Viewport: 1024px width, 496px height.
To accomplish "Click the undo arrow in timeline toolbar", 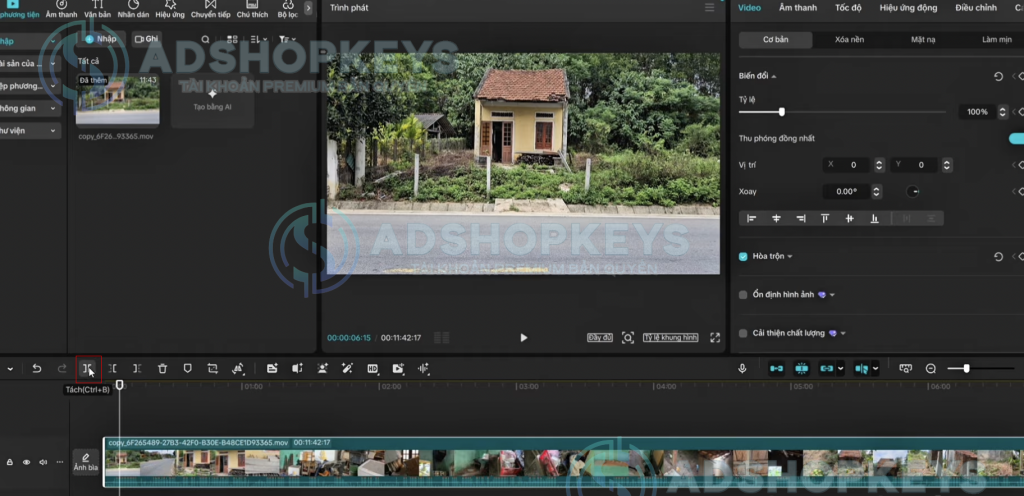I will click(37, 369).
